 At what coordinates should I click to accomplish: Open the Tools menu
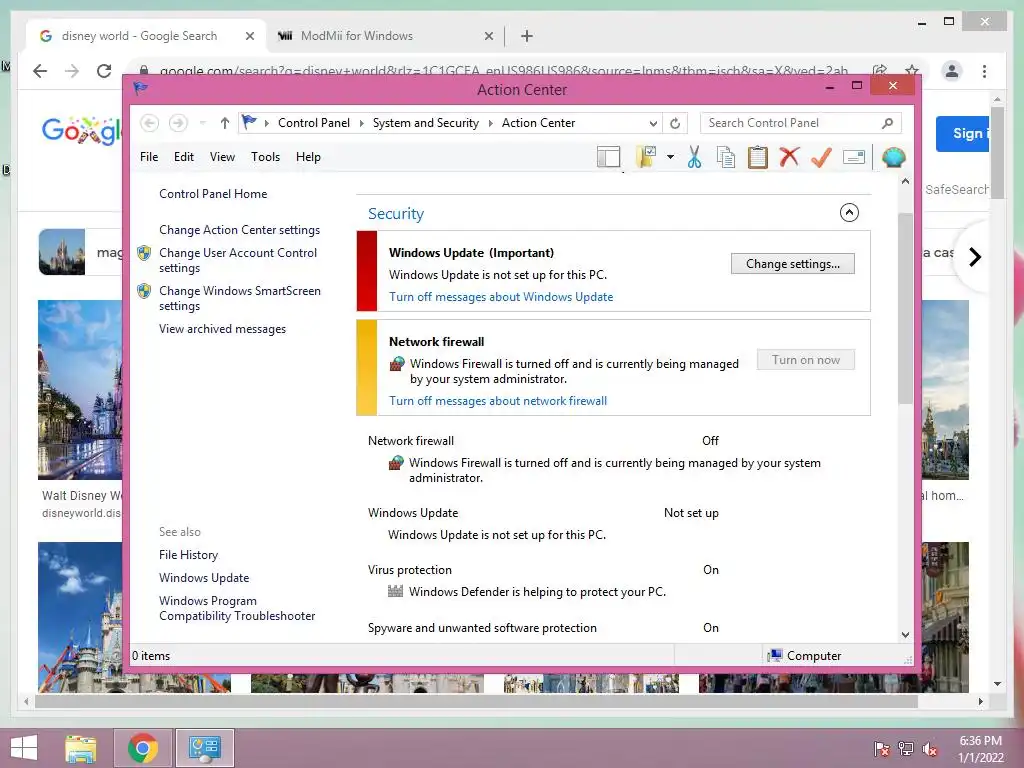point(265,157)
